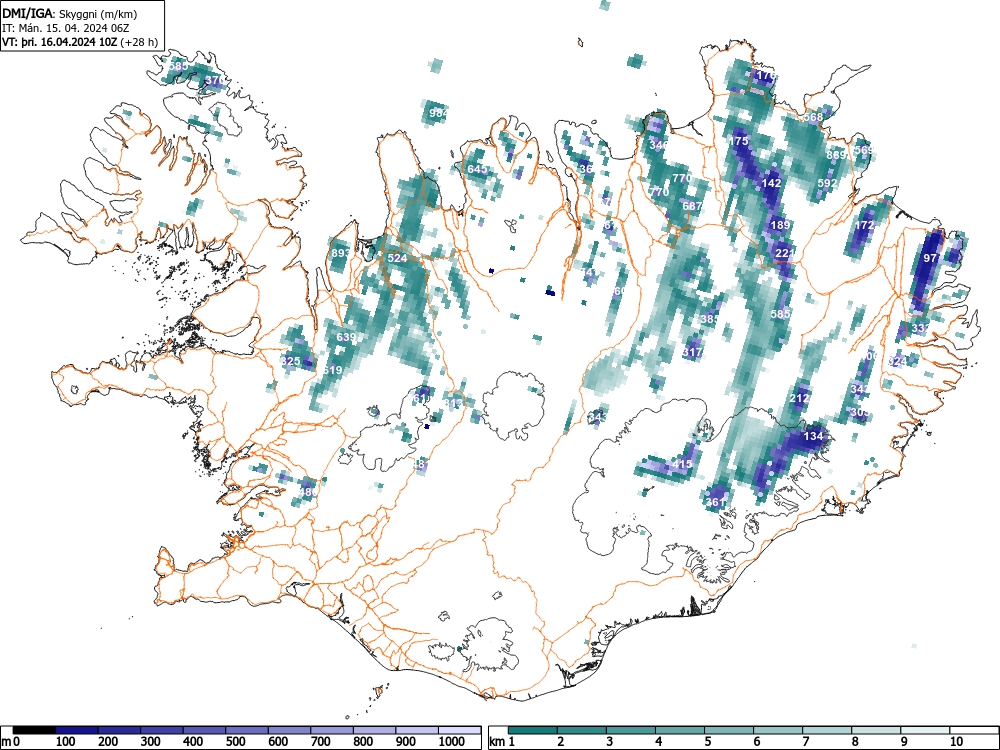Click the visibility value 142 on the map

pos(771,183)
